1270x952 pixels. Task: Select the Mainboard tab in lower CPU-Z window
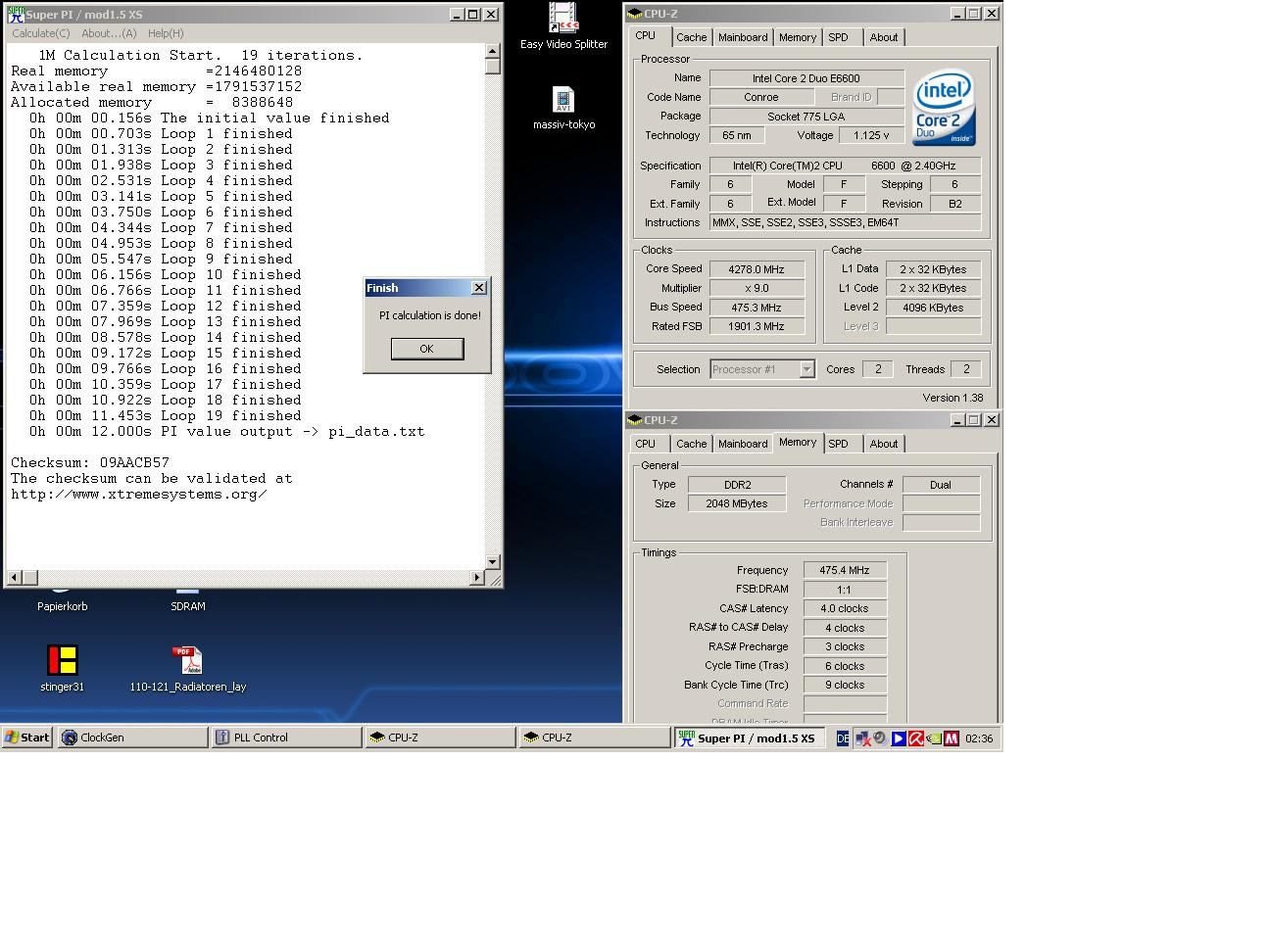(x=743, y=444)
